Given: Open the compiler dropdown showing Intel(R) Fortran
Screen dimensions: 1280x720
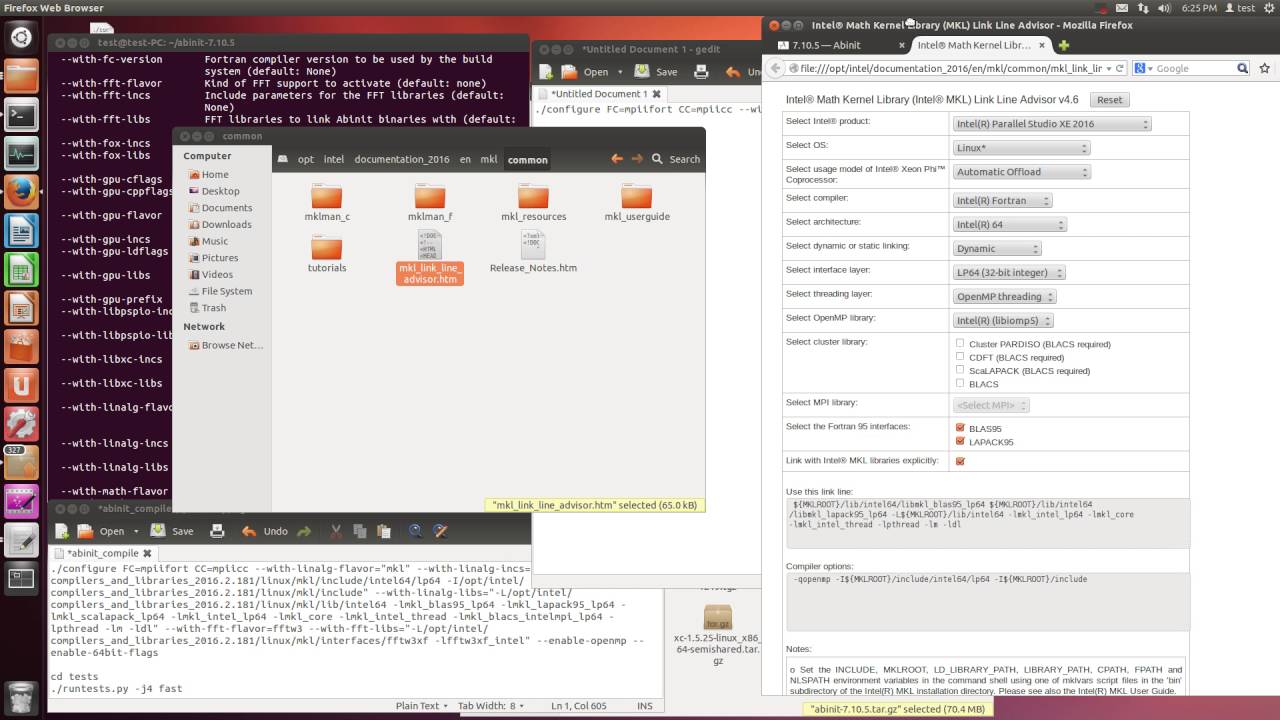Looking at the screenshot, I should [x=1002, y=200].
